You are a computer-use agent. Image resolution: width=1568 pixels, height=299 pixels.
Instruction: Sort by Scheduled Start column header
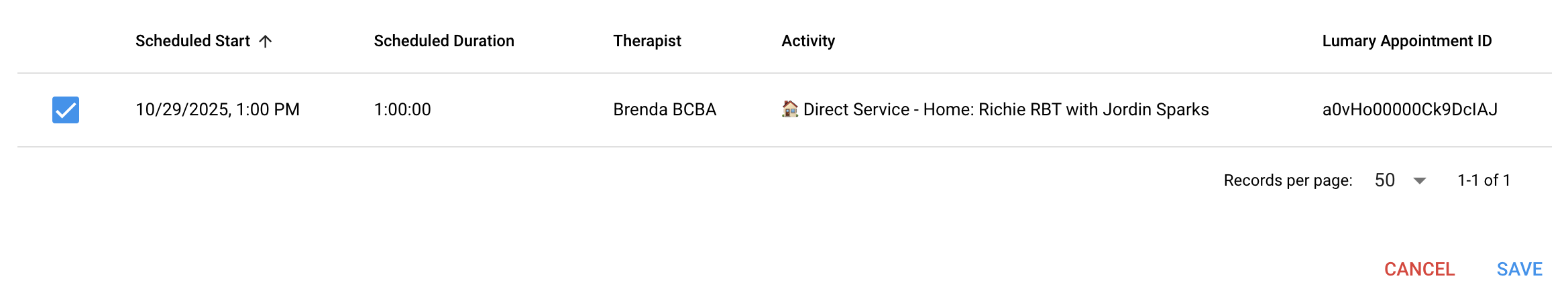(x=192, y=41)
